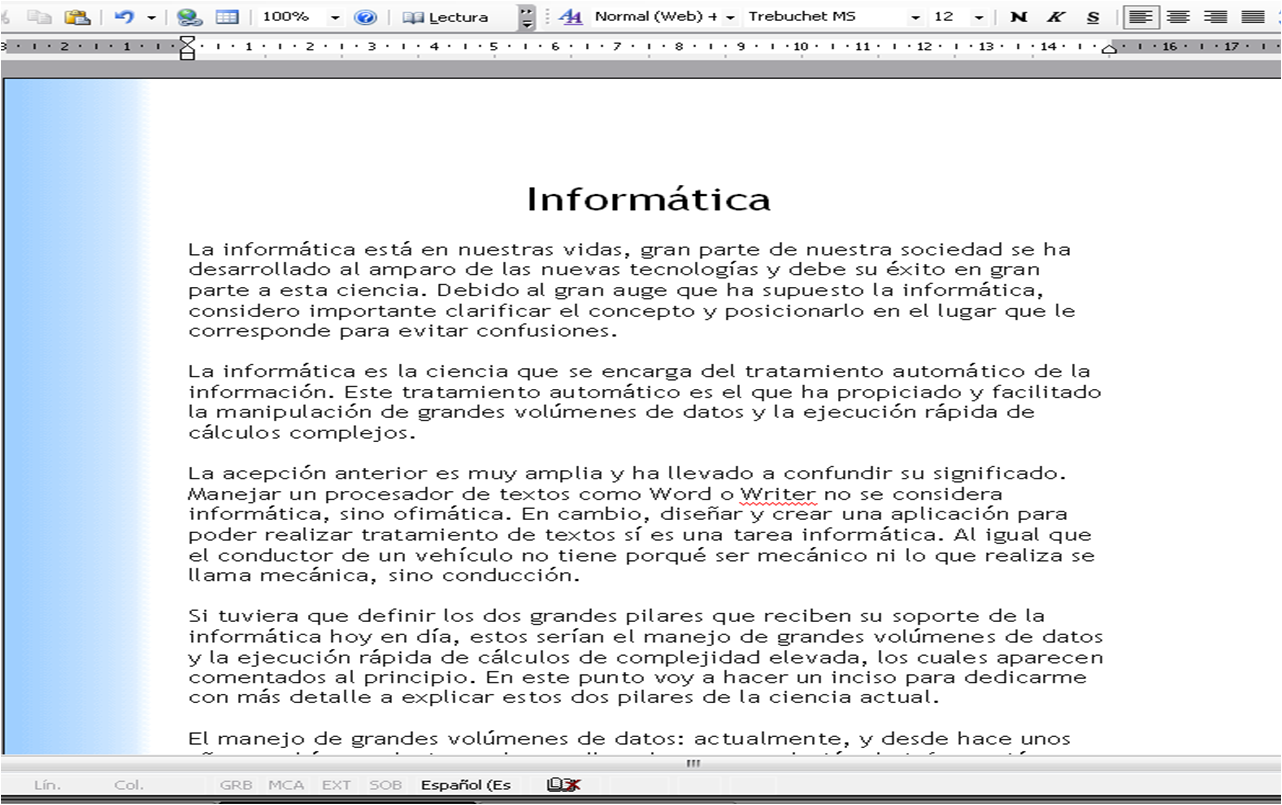
Task: Open the zoom percentage dropdown
Action: point(334,17)
